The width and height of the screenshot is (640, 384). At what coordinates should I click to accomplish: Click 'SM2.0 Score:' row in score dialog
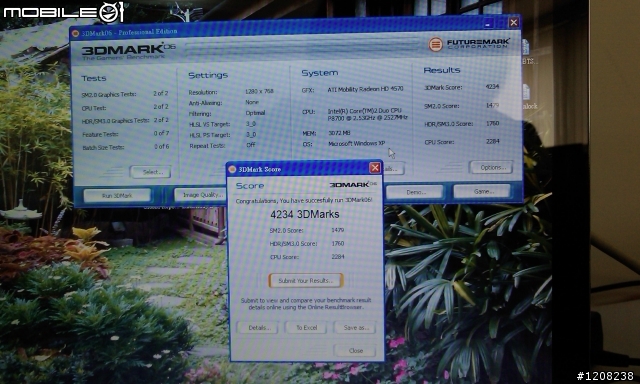[x=307, y=230]
